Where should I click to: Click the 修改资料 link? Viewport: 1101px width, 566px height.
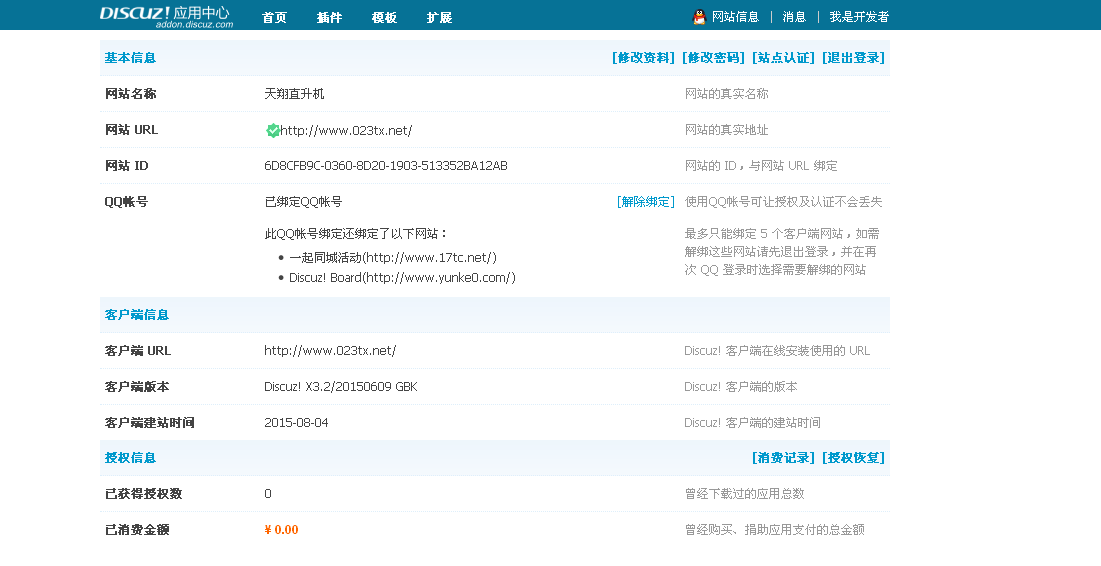coord(643,58)
